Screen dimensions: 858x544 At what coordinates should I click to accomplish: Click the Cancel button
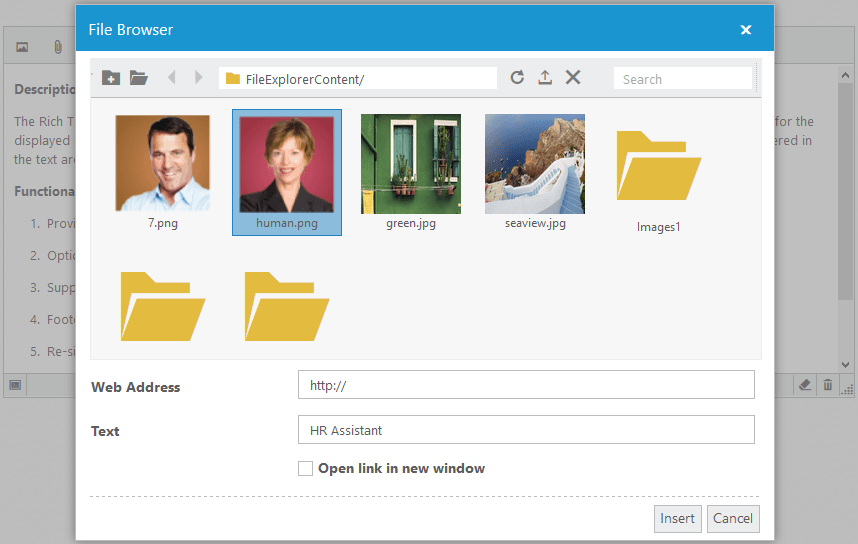(x=733, y=518)
